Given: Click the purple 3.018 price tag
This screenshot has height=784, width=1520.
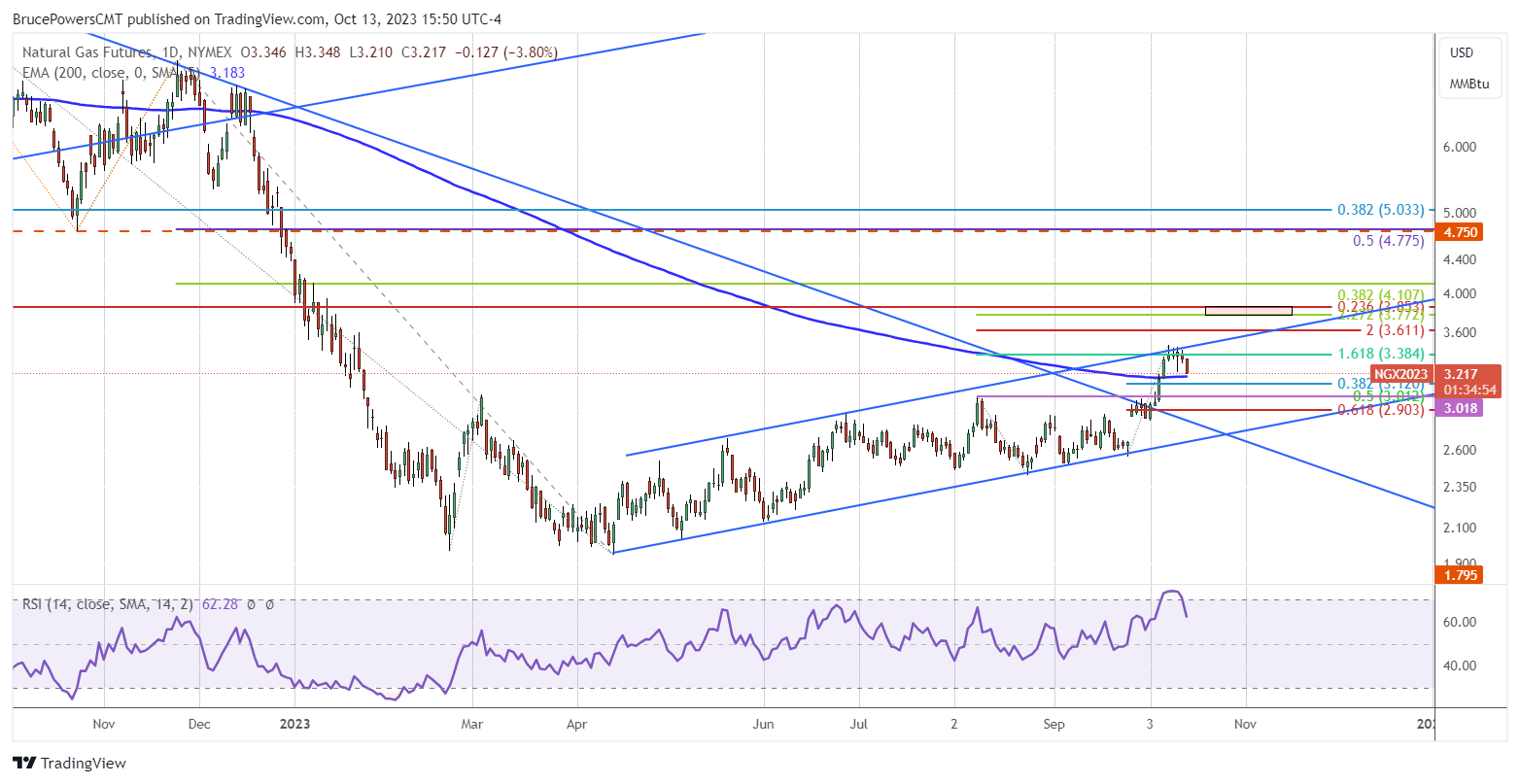Looking at the screenshot, I should [1461, 409].
